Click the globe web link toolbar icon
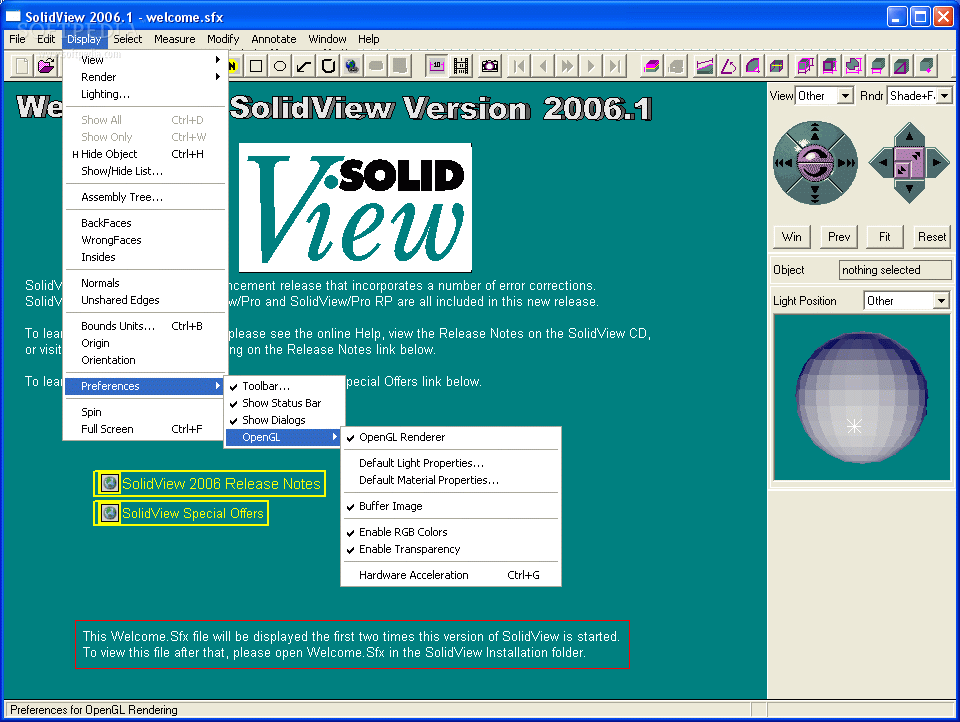This screenshot has width=960, height=722. pyautogui.click(x=352, y=66)
